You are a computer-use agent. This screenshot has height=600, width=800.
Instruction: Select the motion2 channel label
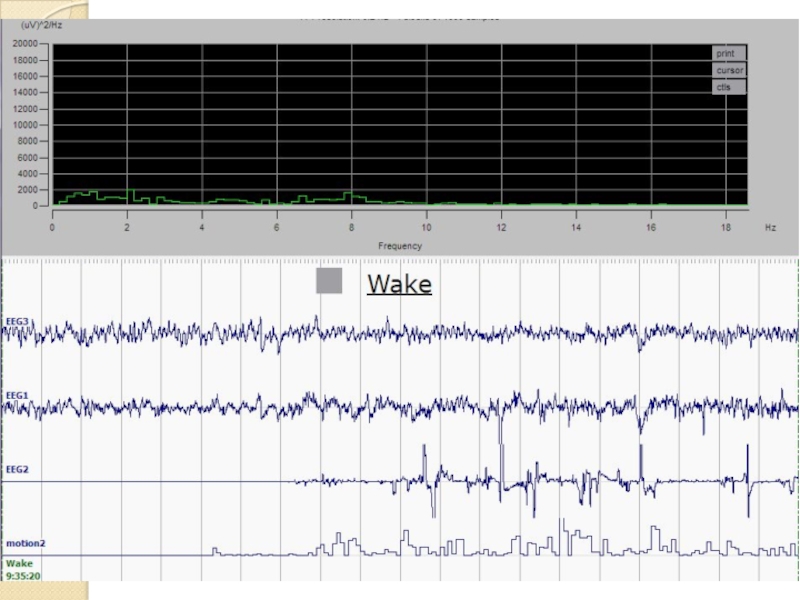pos(25,543)
